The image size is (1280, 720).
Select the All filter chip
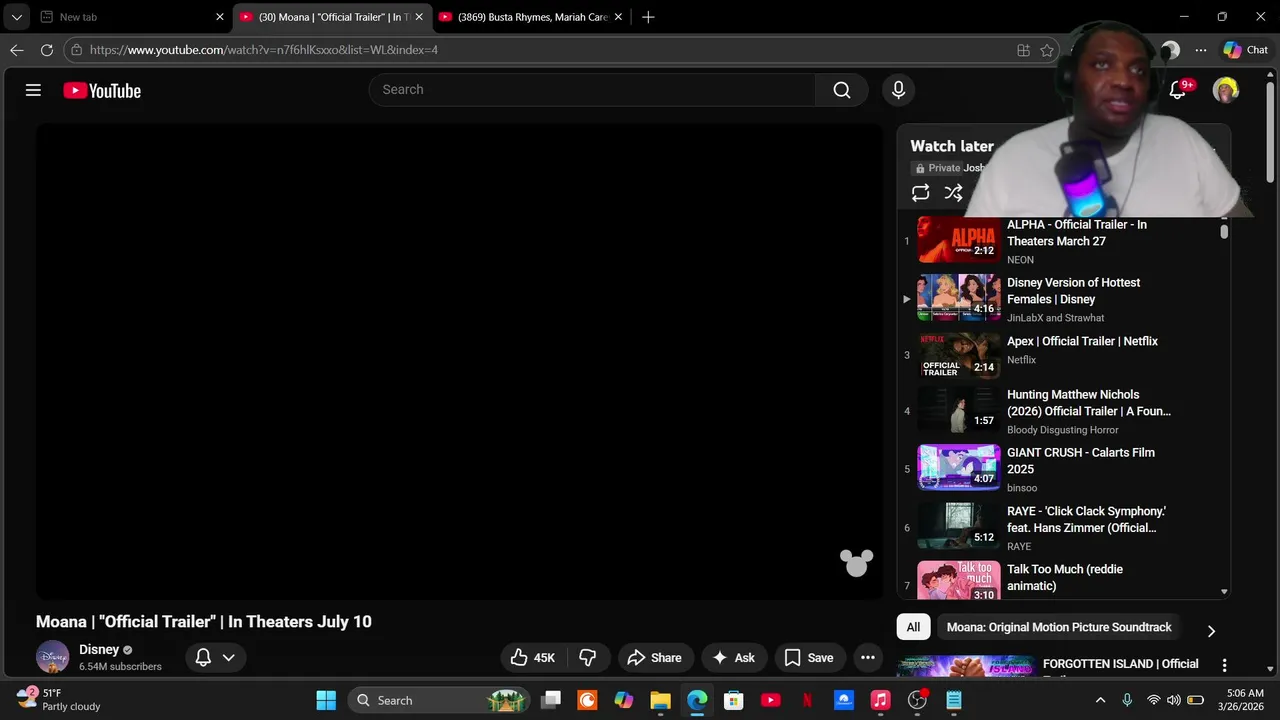[913, 627]
